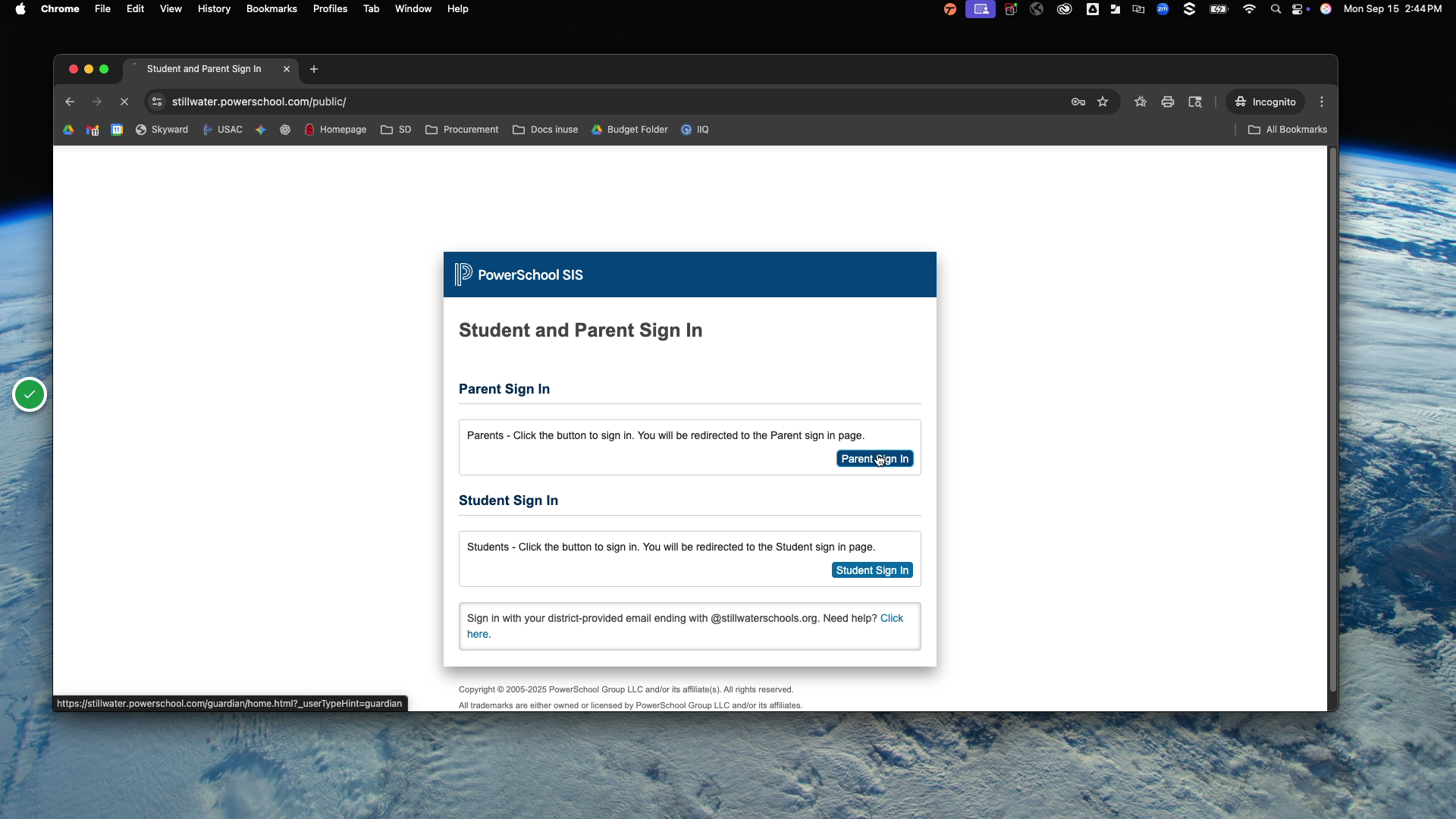Click the Incognito indicator button

tap(1265, 102)
